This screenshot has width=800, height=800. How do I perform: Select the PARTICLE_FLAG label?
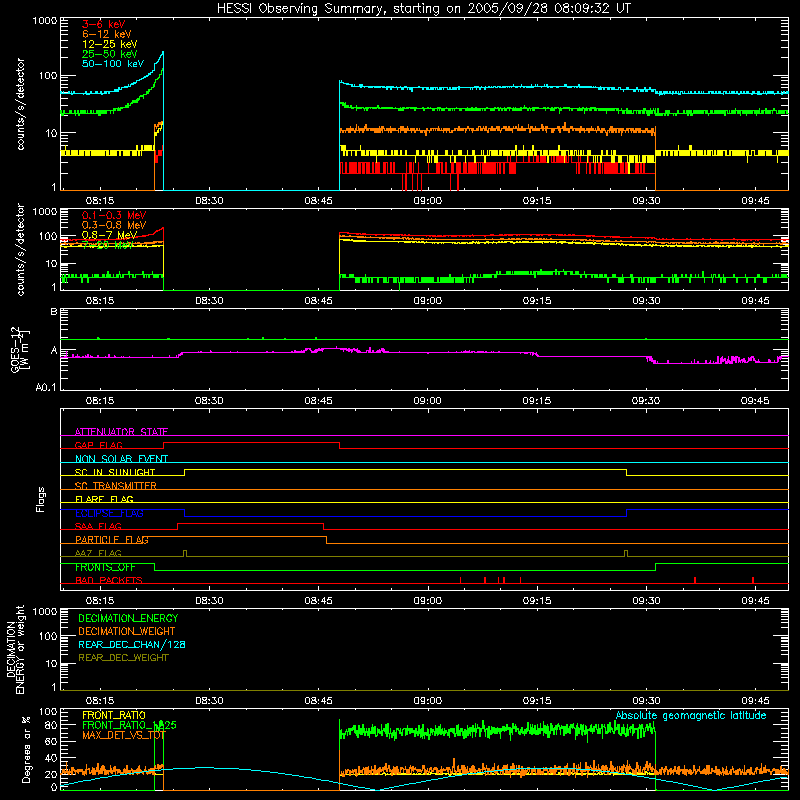(x=112, y=539)
